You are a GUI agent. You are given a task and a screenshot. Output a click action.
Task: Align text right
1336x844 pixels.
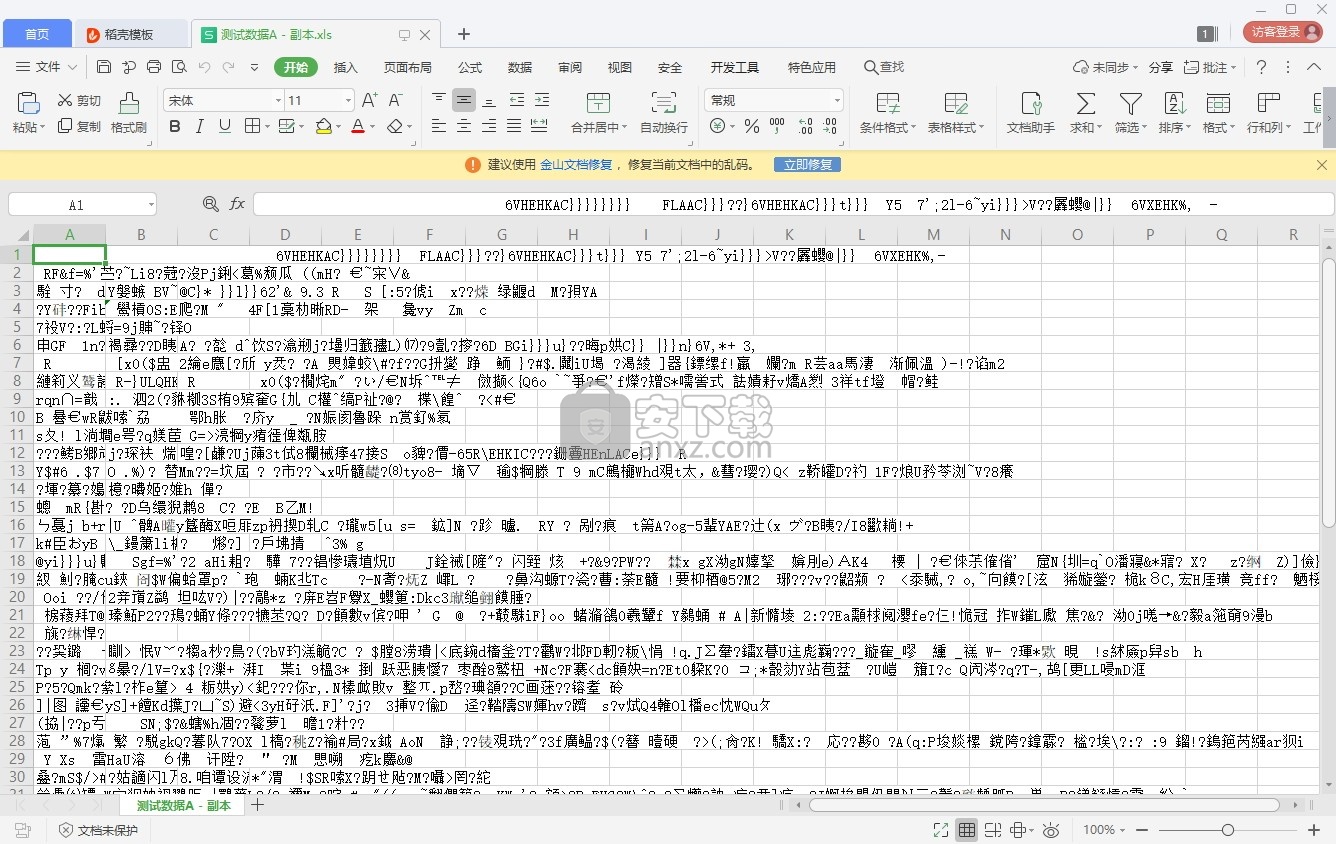(488, 127)
